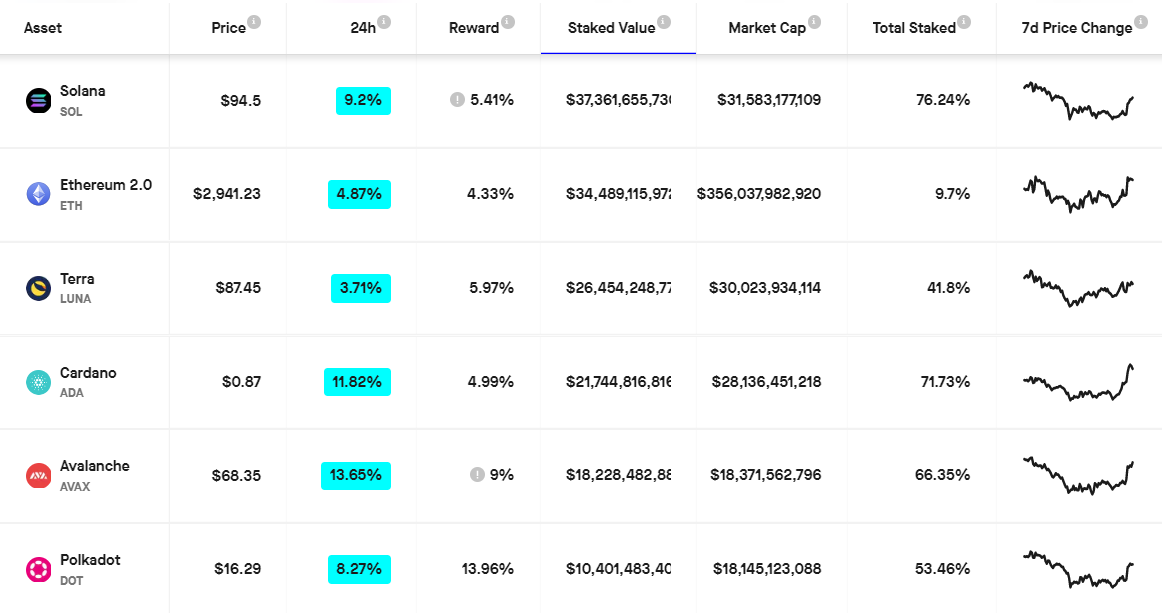Viewport: 1162px width, 613px height.
Task: Click Avalanche's 13.65% 24h change badge
Action: (x=356, y=476)
